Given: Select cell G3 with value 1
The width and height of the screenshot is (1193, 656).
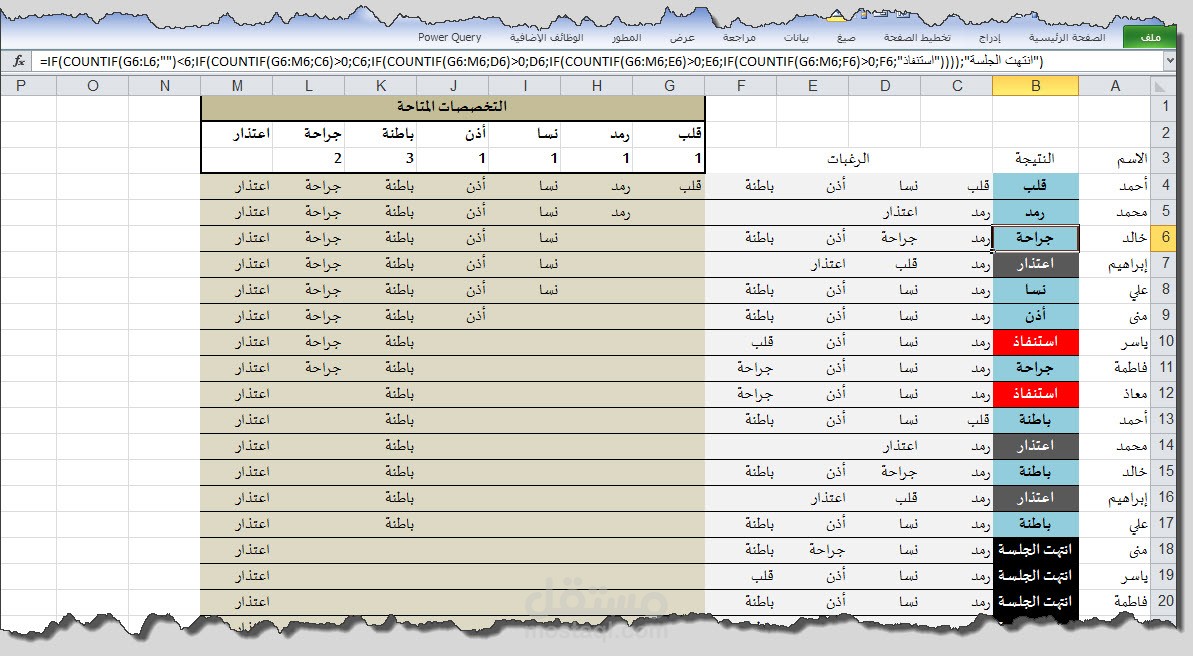Looking at the screenshot, I should tap(669, 159).
